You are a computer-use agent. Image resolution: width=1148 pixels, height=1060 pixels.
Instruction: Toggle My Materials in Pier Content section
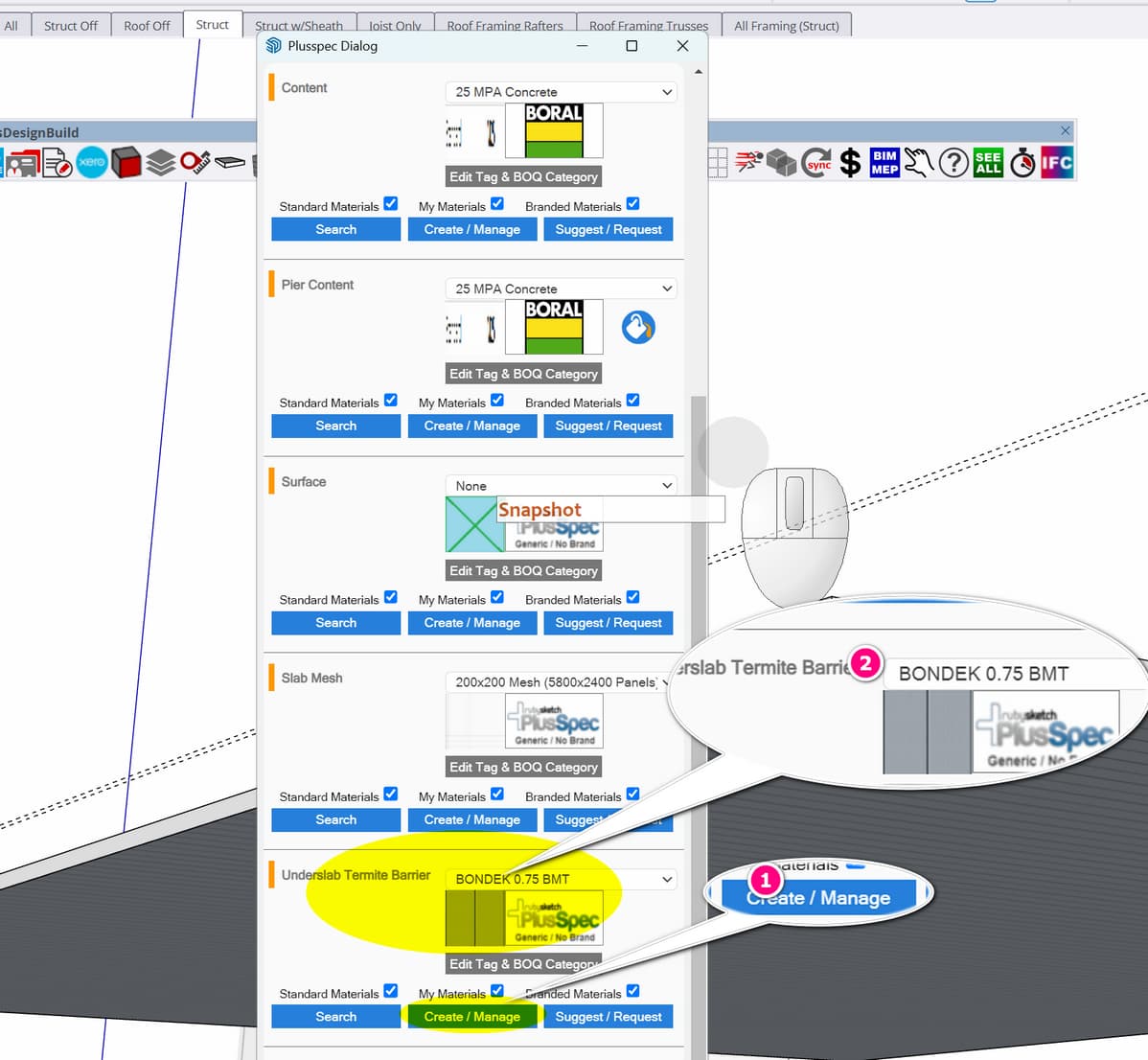pos(497,400)
